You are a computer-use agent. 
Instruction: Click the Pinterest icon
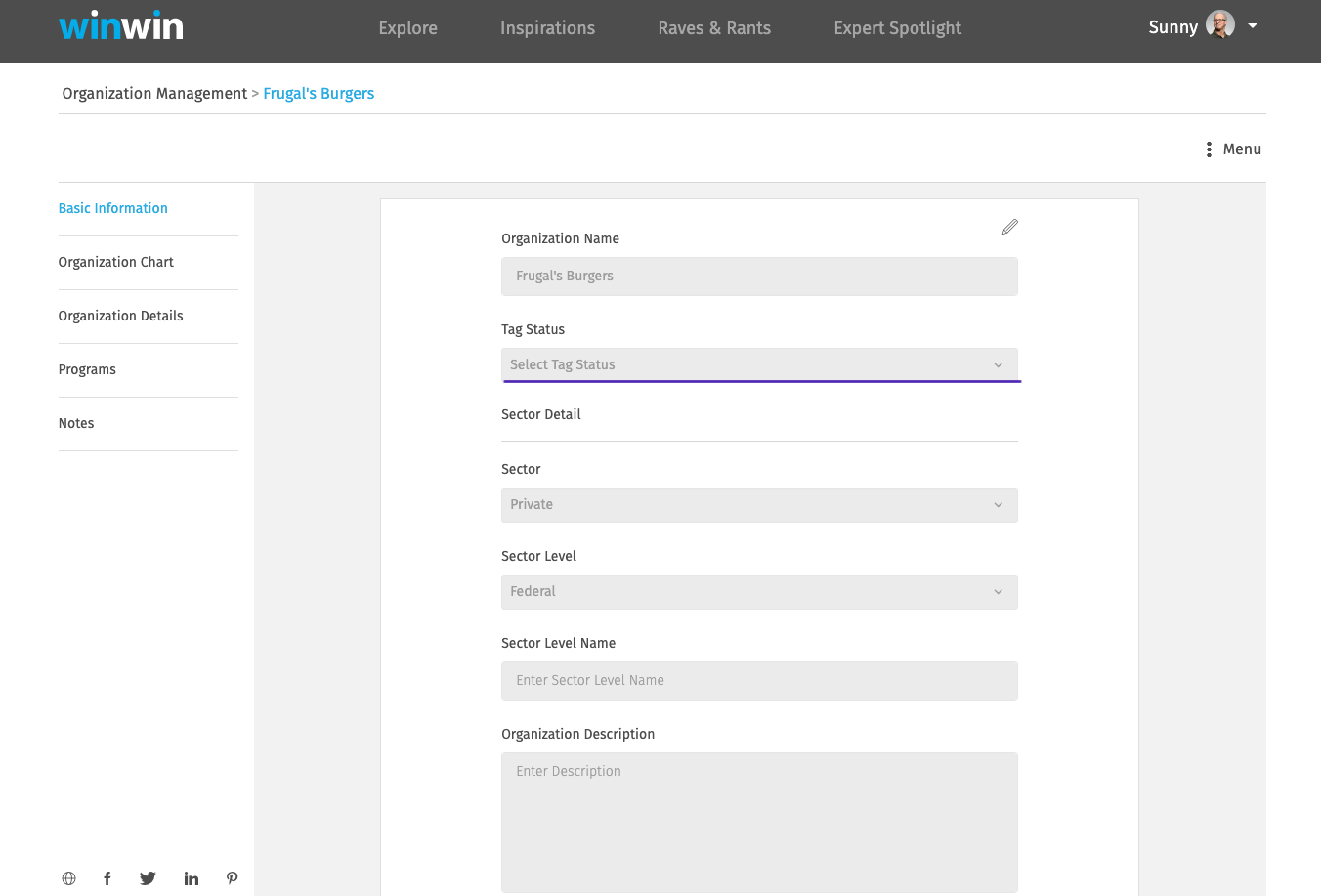pyautogui.click(x=232, y=877)
